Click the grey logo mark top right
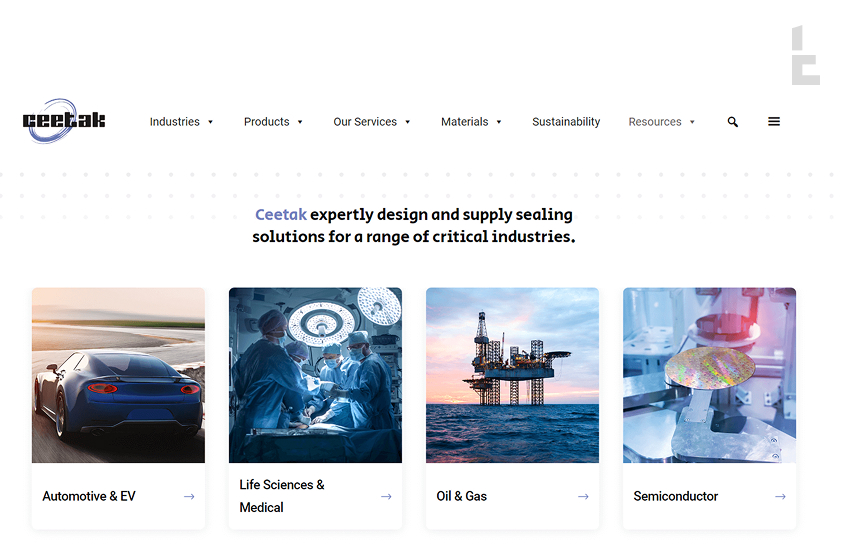 (x=805, y=56)
